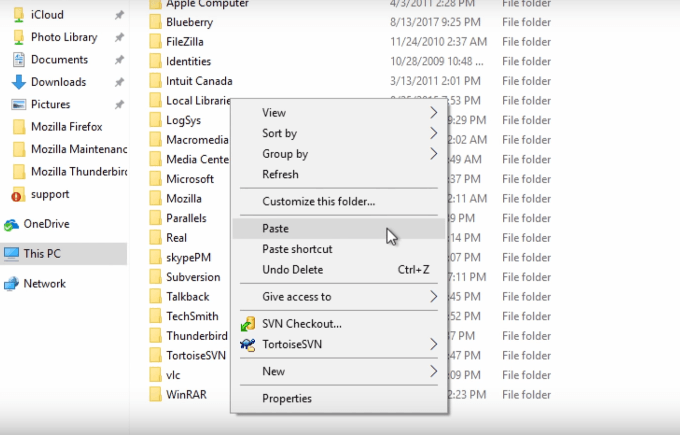Choose Customize this folder
680x435 pixels.
[338, 202]
